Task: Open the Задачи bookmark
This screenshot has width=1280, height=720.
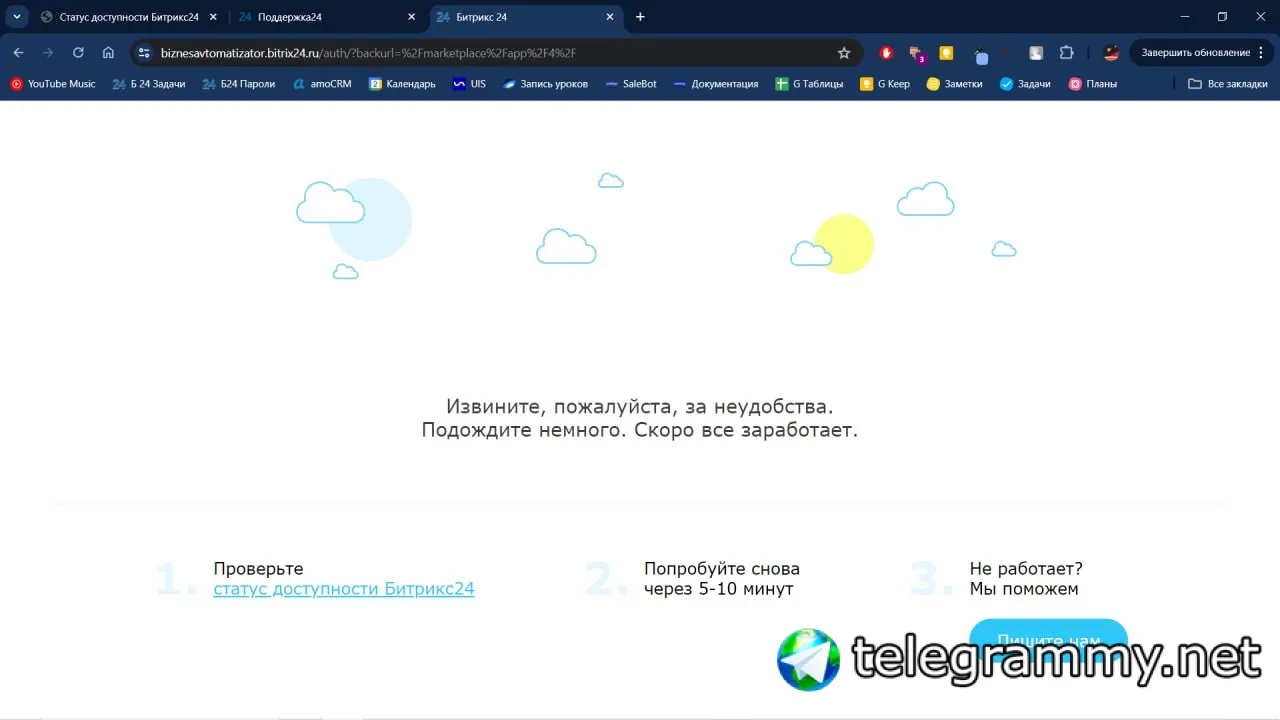Action: tap(1025, 84)
